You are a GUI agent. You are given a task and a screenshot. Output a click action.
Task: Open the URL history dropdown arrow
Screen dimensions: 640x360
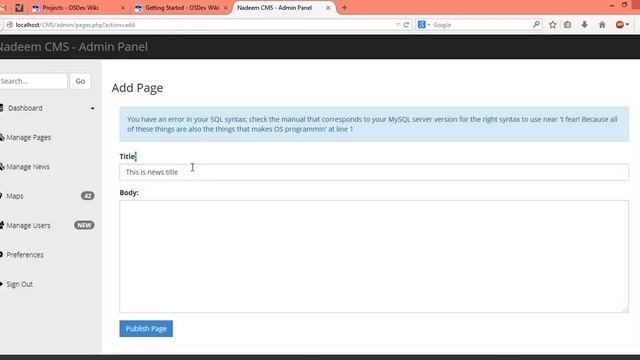pyautogui.click(x=398, y=25)
